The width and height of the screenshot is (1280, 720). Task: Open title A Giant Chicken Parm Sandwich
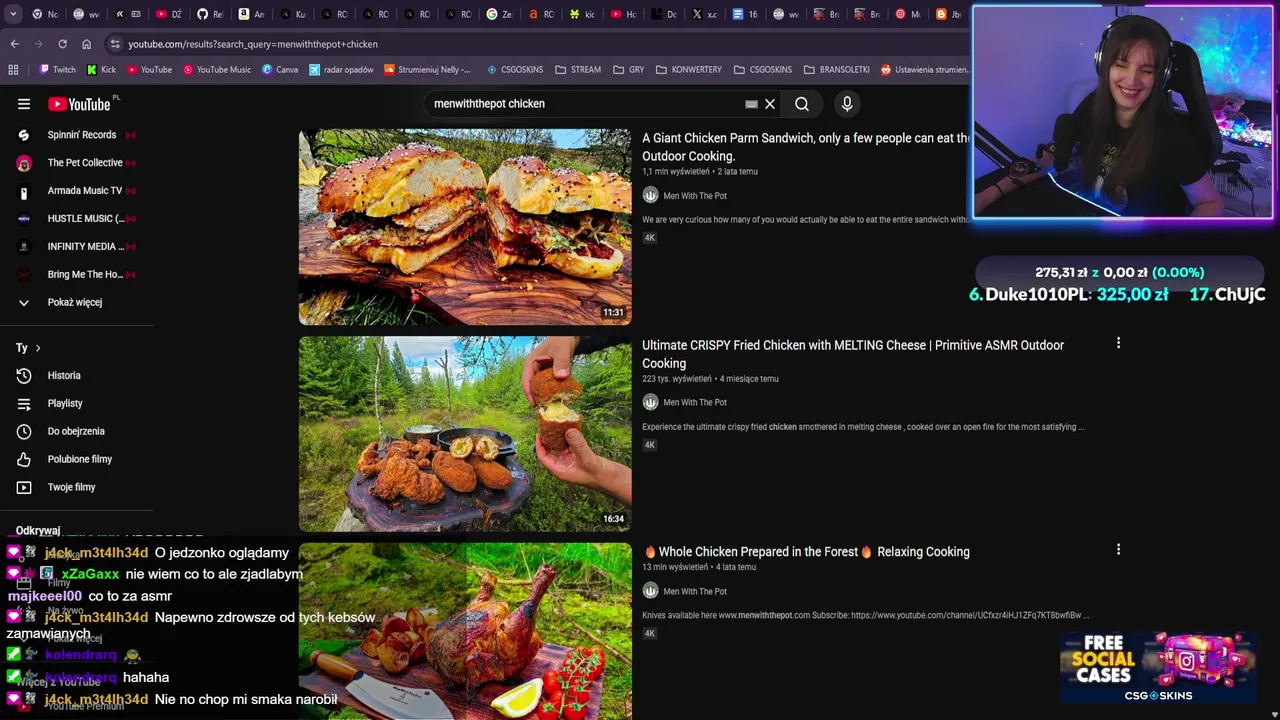(x=806, y=147)
